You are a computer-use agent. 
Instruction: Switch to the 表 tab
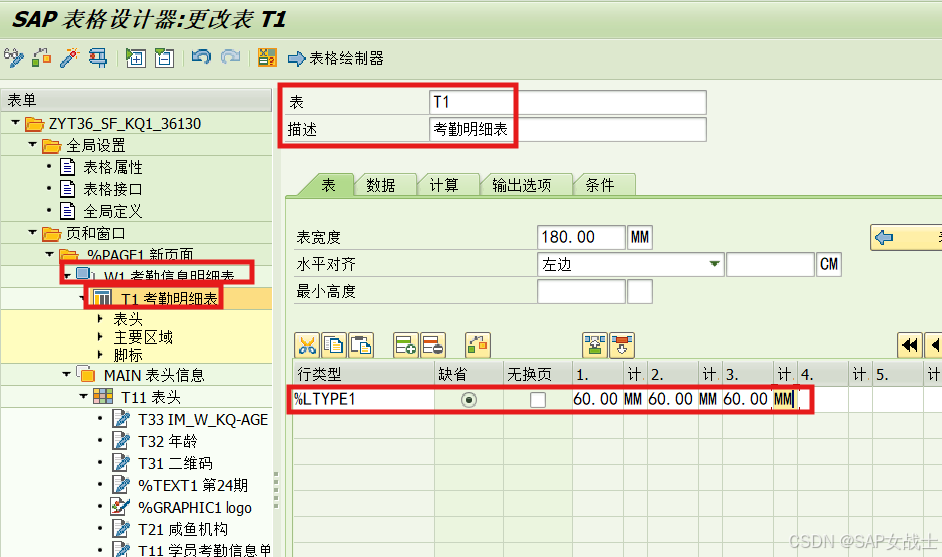[328, 185]
